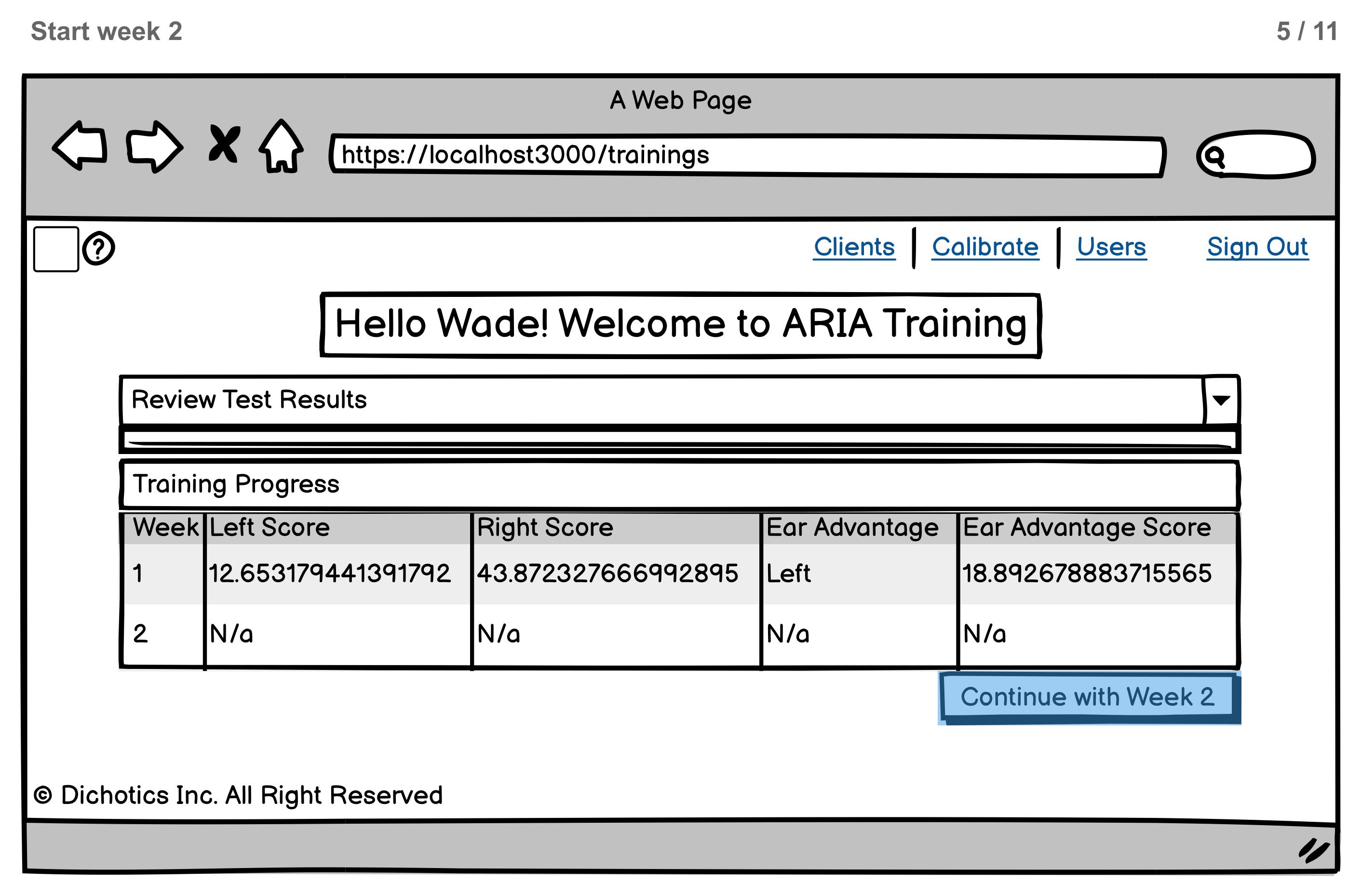Open the Users link
The image size is (1362, 896).
[1111, 247]
